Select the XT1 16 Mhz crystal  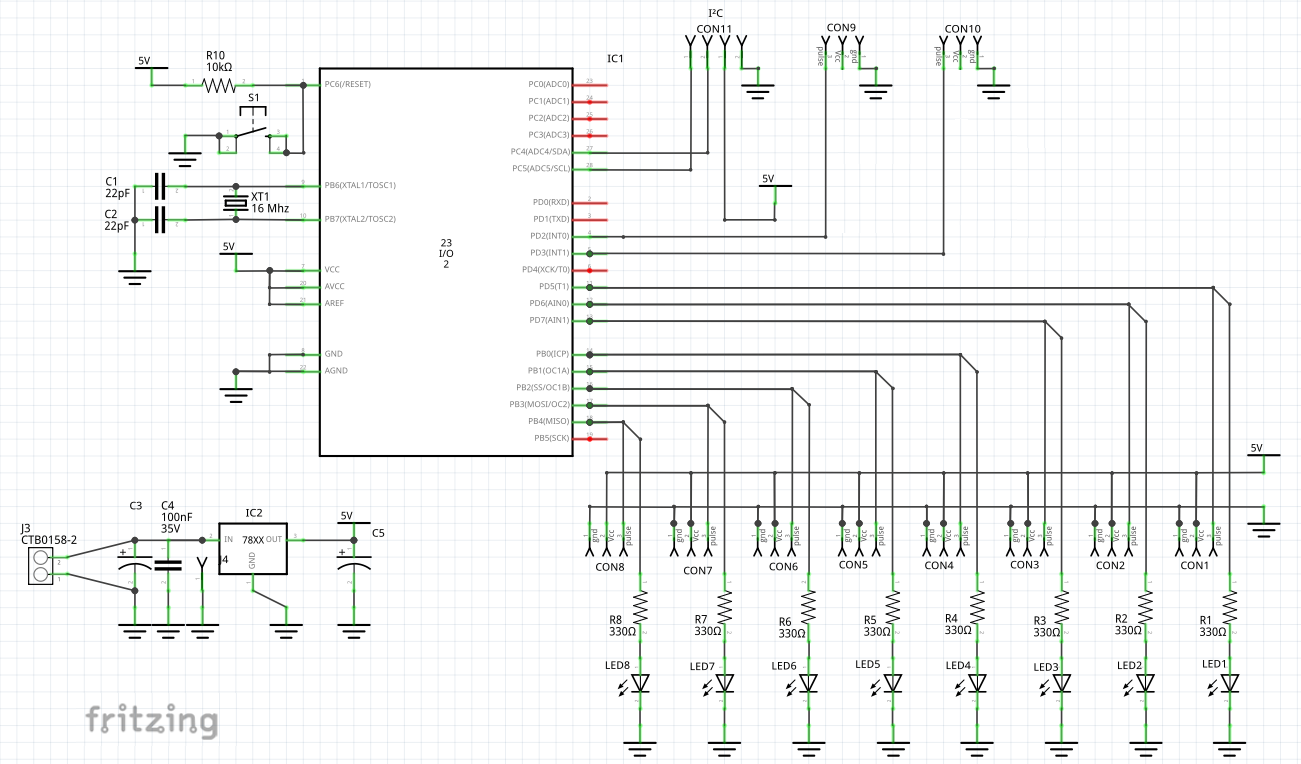click(237, 203)
